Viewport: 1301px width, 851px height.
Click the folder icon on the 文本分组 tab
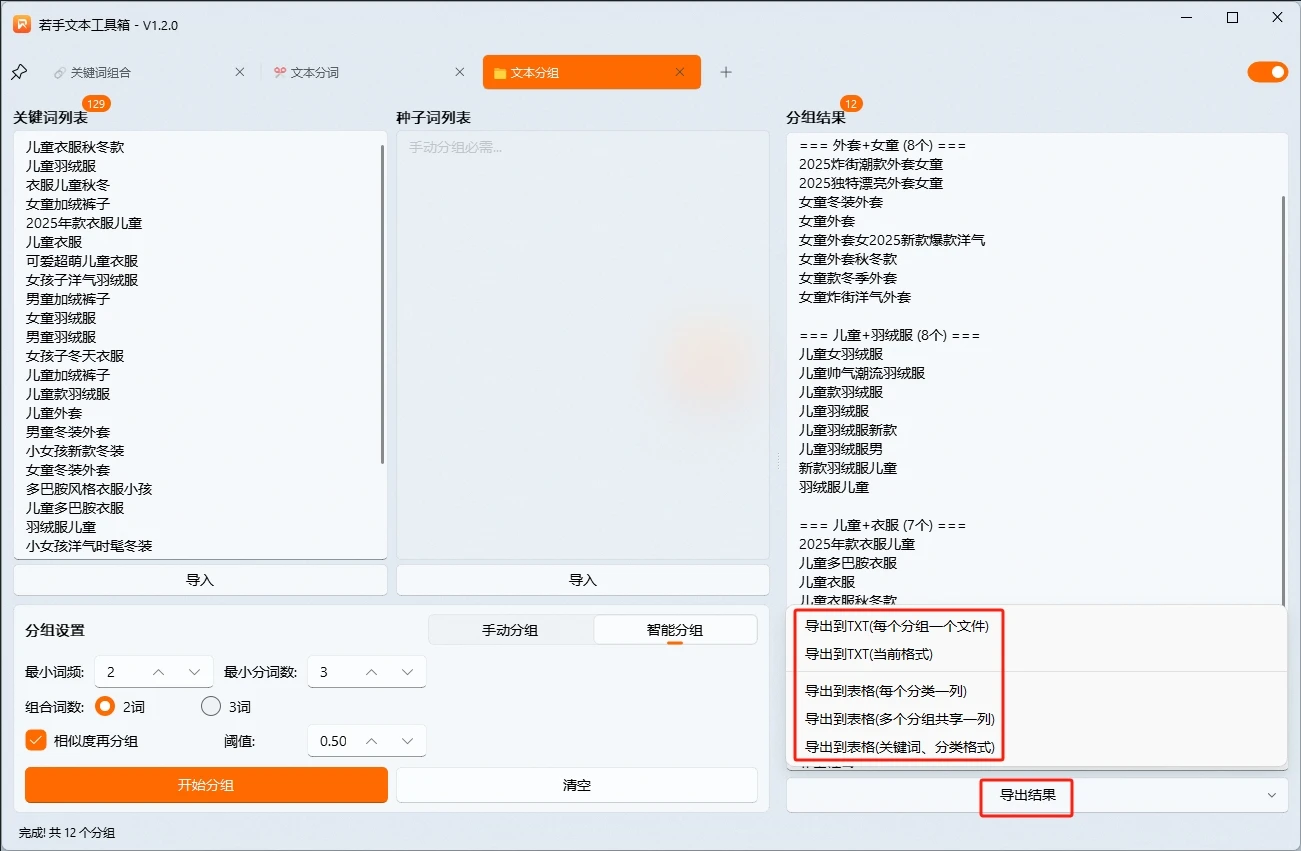pos(499,72)
